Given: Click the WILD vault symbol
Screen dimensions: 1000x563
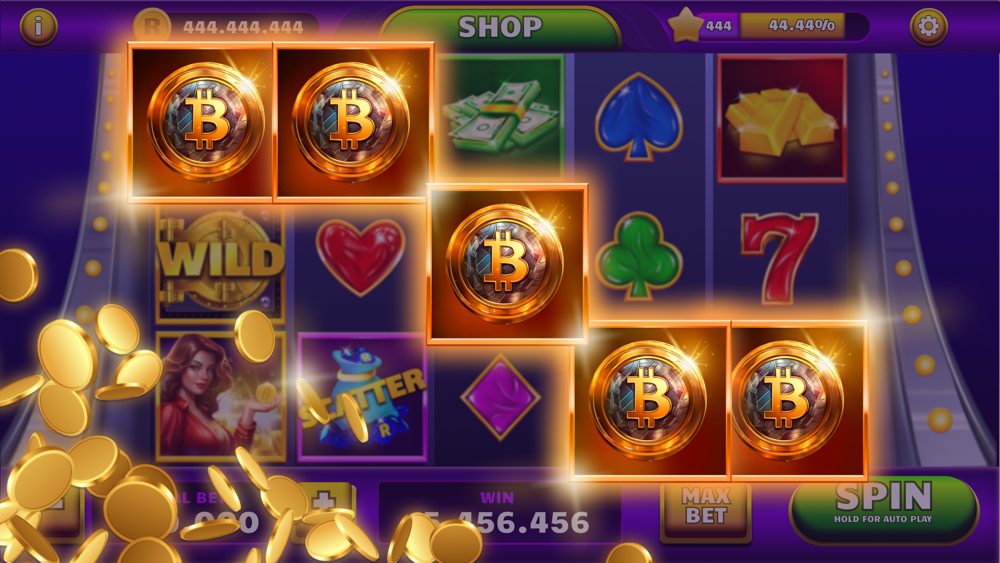Looking at the screenshot, I should [x=221, y=263].
